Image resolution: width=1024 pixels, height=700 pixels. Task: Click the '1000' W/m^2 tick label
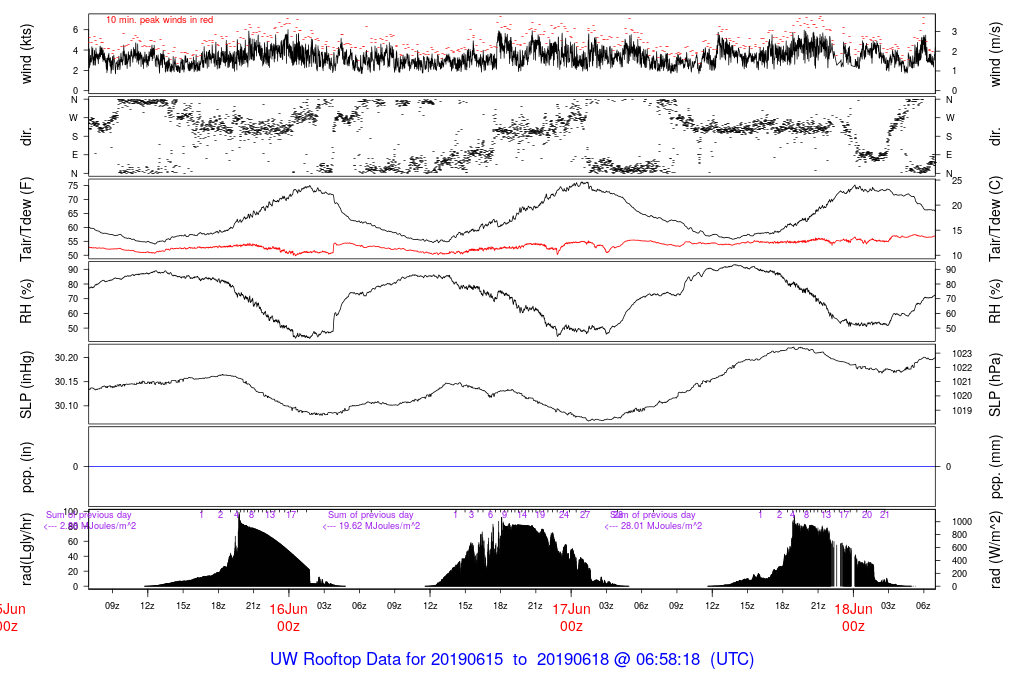coord(962,522)
